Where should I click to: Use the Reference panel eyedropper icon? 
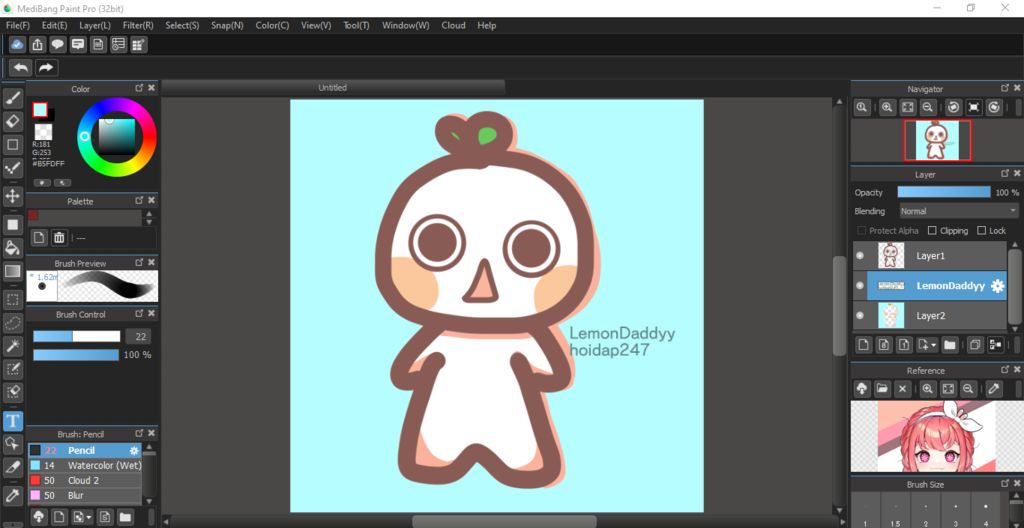994,389
